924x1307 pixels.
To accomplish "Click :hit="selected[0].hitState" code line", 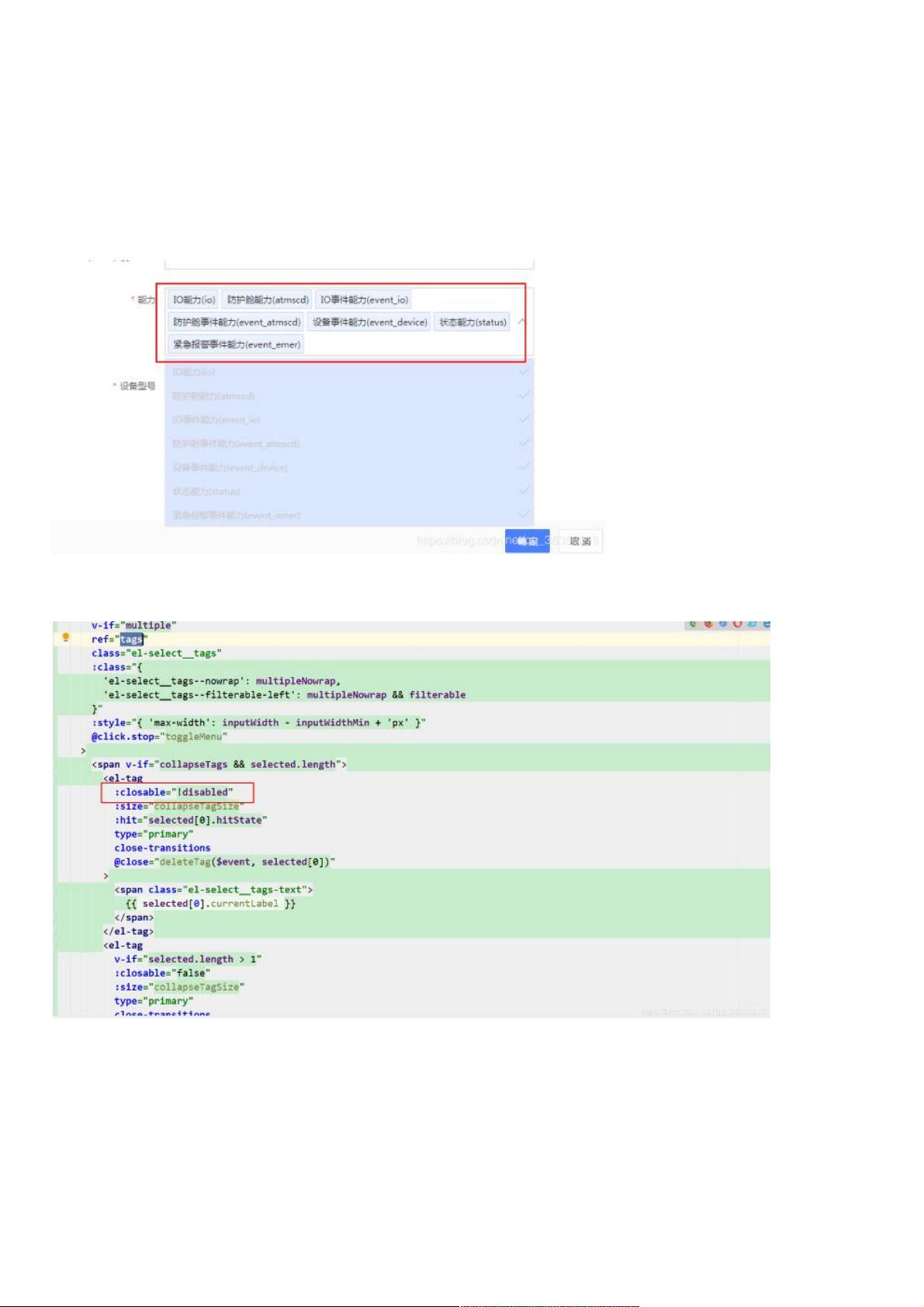I will (191, 820).
